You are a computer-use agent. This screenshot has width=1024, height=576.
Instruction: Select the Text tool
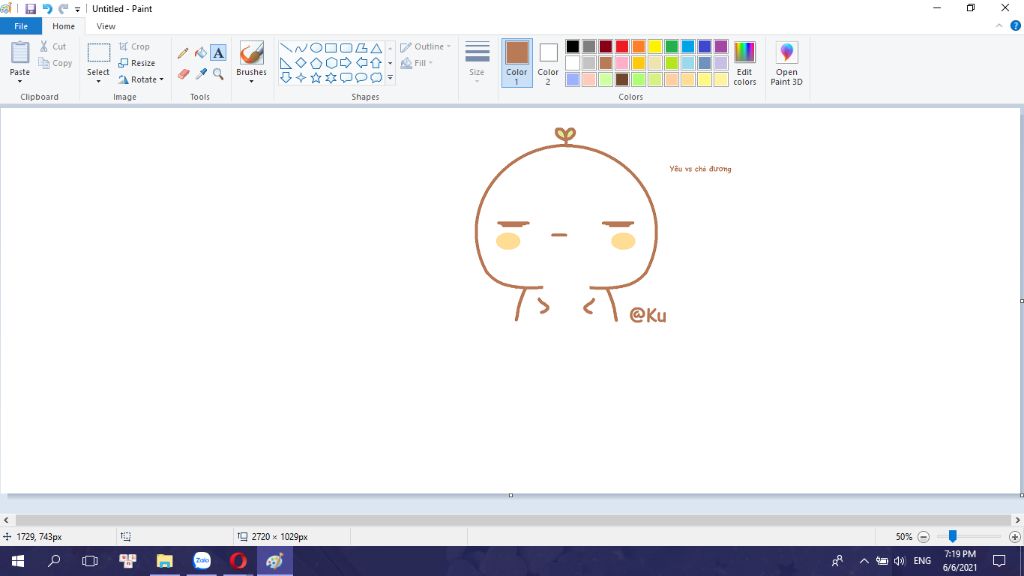[x=218, y=53]
